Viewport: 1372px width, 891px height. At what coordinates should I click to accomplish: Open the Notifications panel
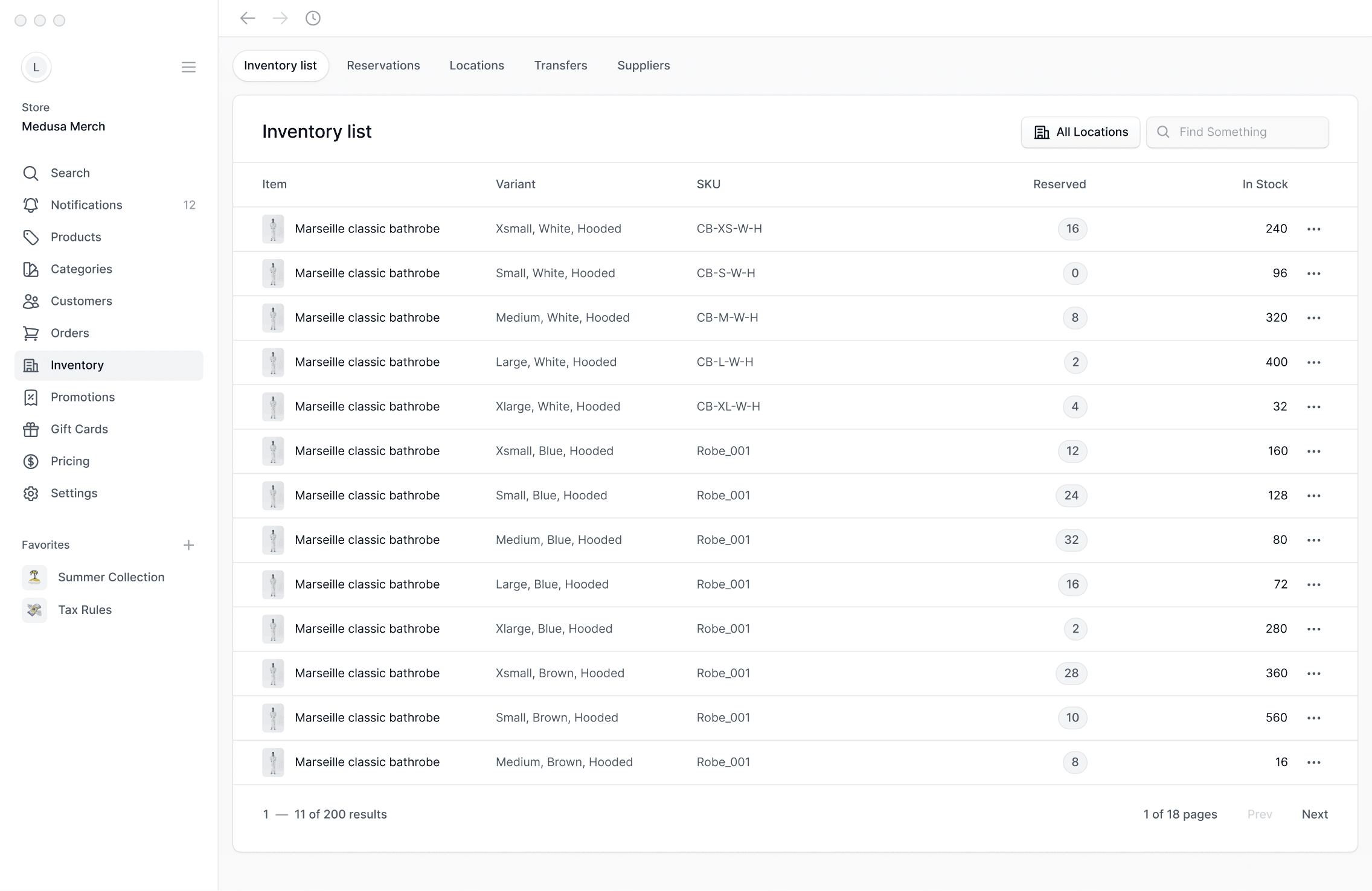tap(86, 205)
